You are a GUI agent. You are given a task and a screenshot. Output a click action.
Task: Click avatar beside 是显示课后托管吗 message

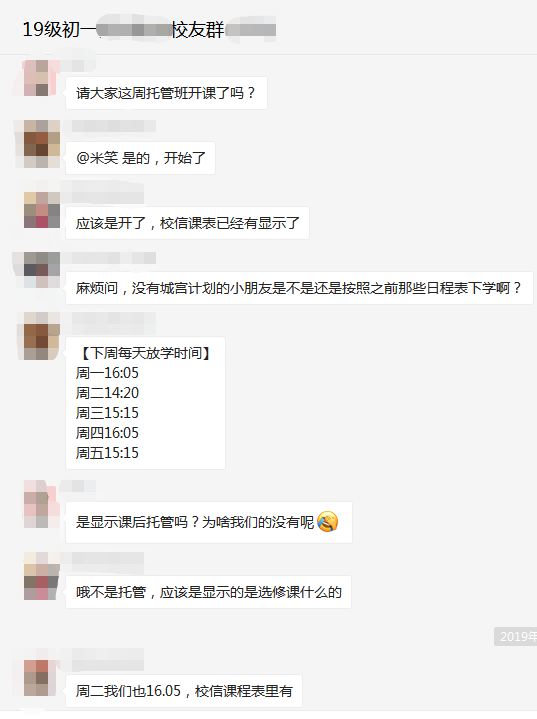pos(42,504)
